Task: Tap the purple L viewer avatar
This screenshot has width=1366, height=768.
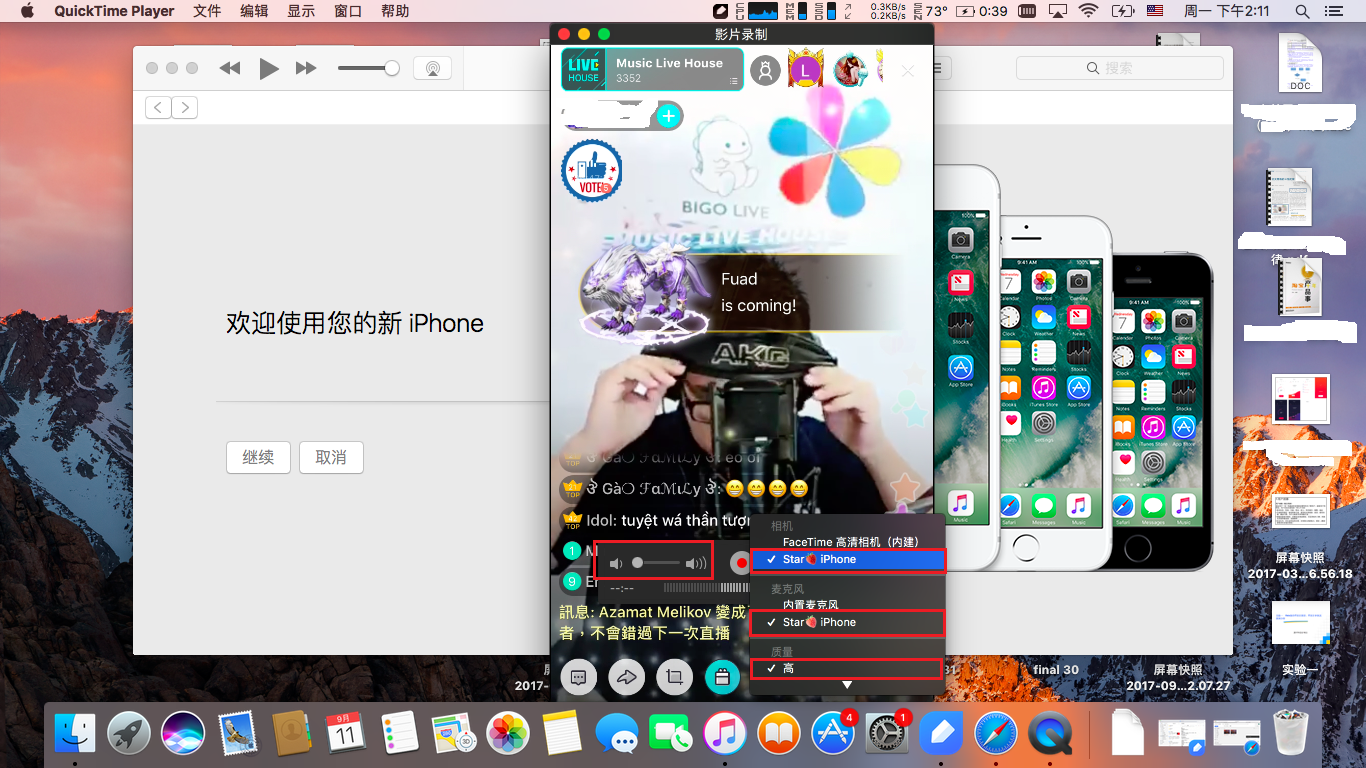Action: tap(806, 70)
